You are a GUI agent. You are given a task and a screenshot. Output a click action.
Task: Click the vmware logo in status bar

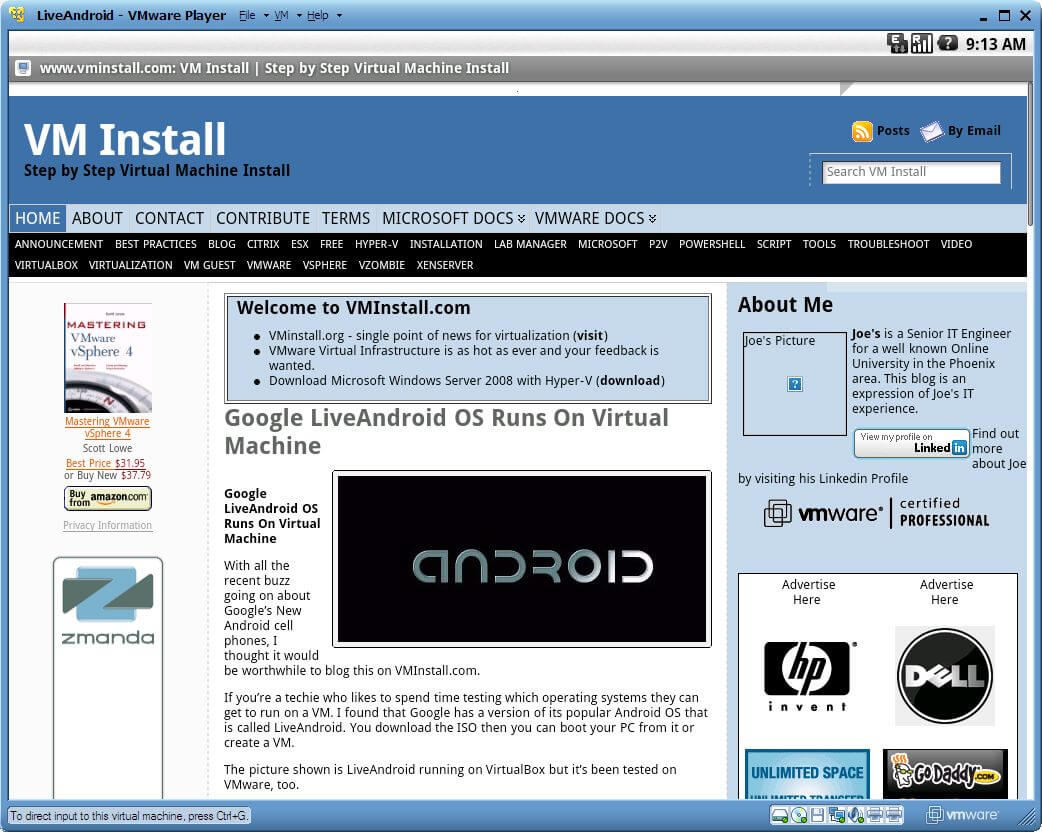pos(963,815)
